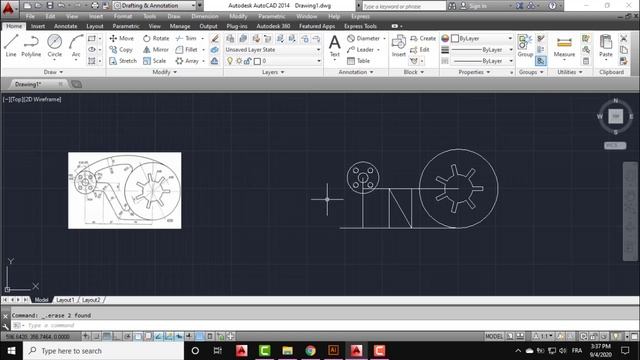Click the help search keyword field
640x360 pixels.
tap(404, 6)
